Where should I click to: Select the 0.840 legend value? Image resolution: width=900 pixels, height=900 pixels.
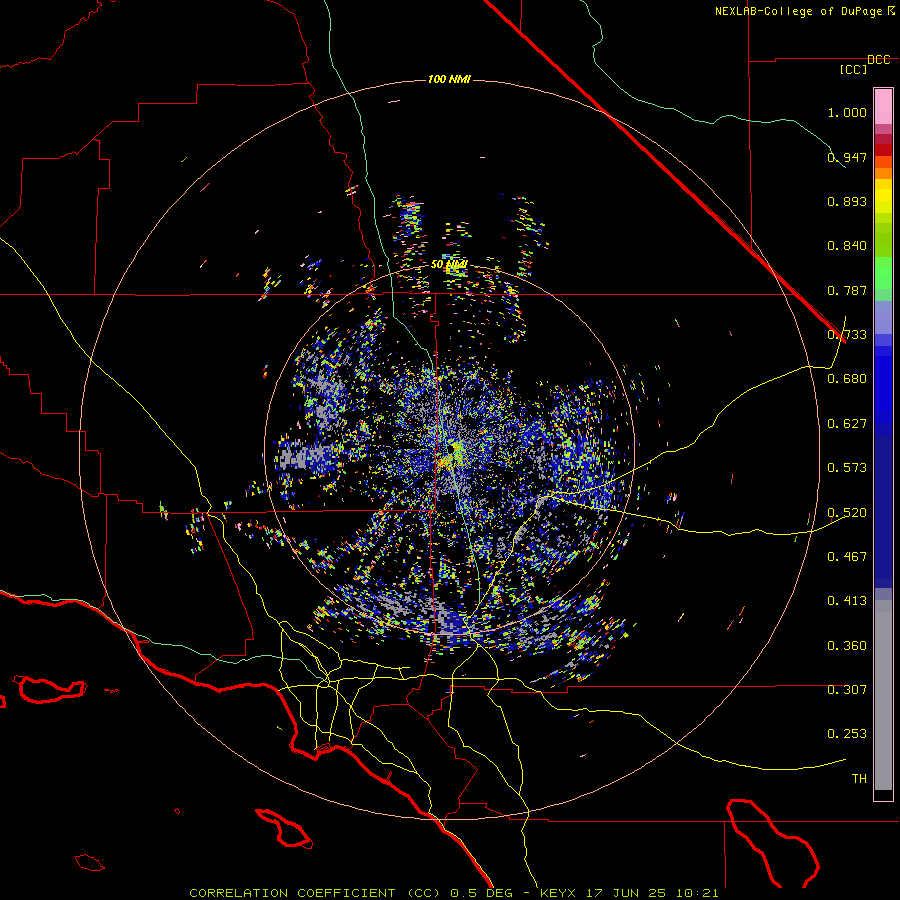[847, 246]
